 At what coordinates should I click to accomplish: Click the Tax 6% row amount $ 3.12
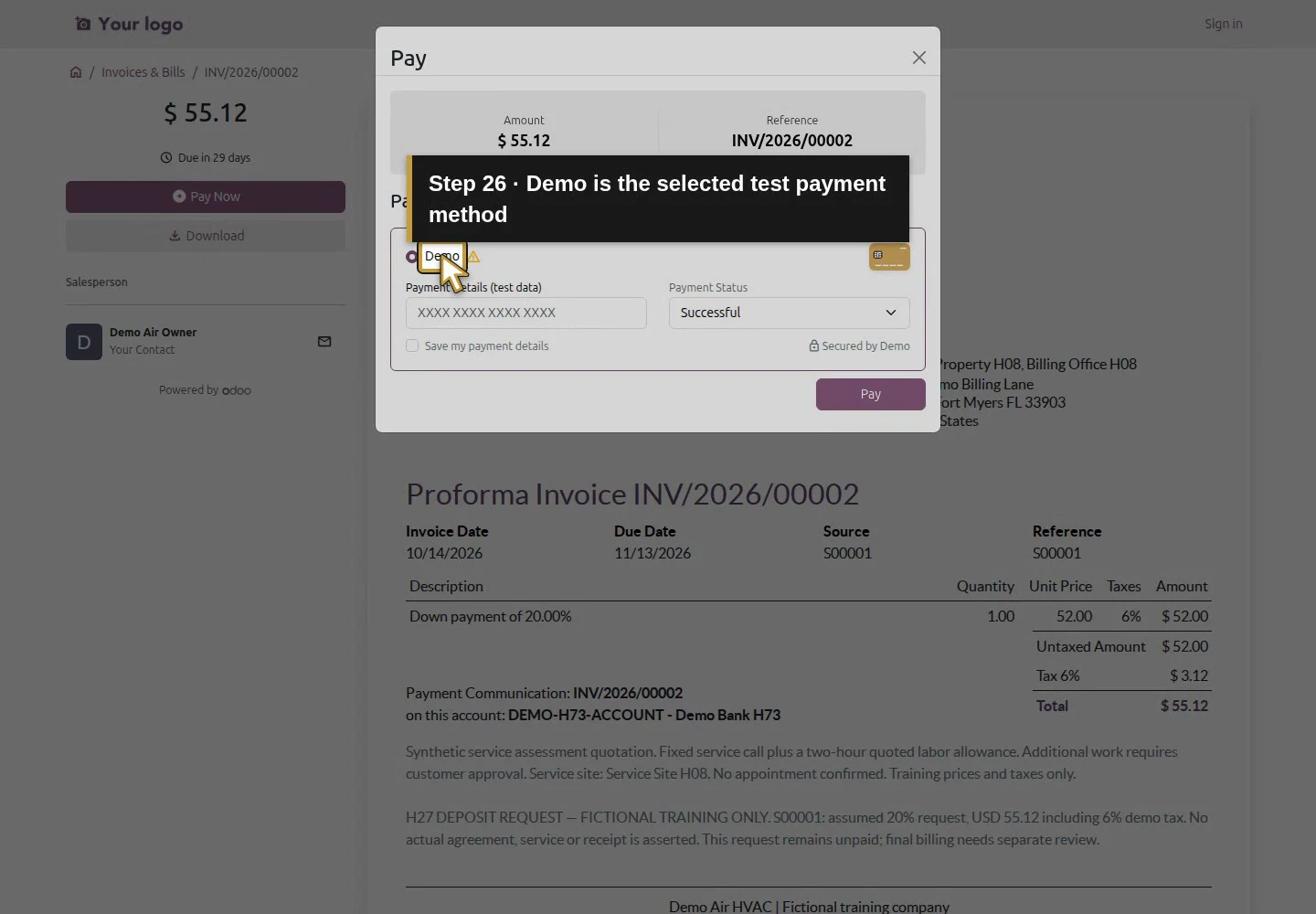tap(1189, 675)
